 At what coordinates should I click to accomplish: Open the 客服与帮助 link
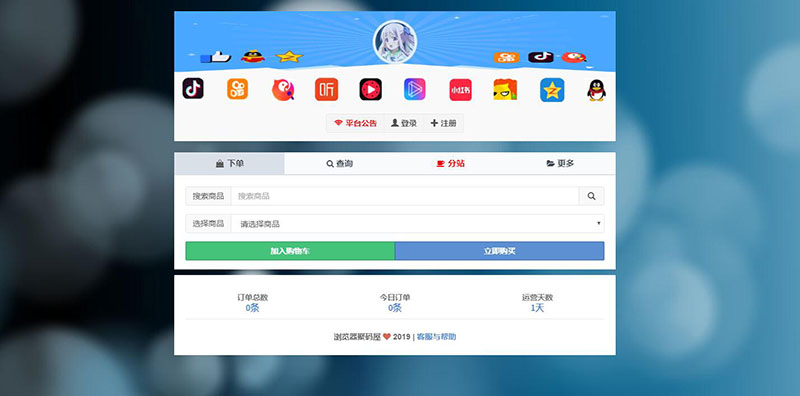point(436,337)
